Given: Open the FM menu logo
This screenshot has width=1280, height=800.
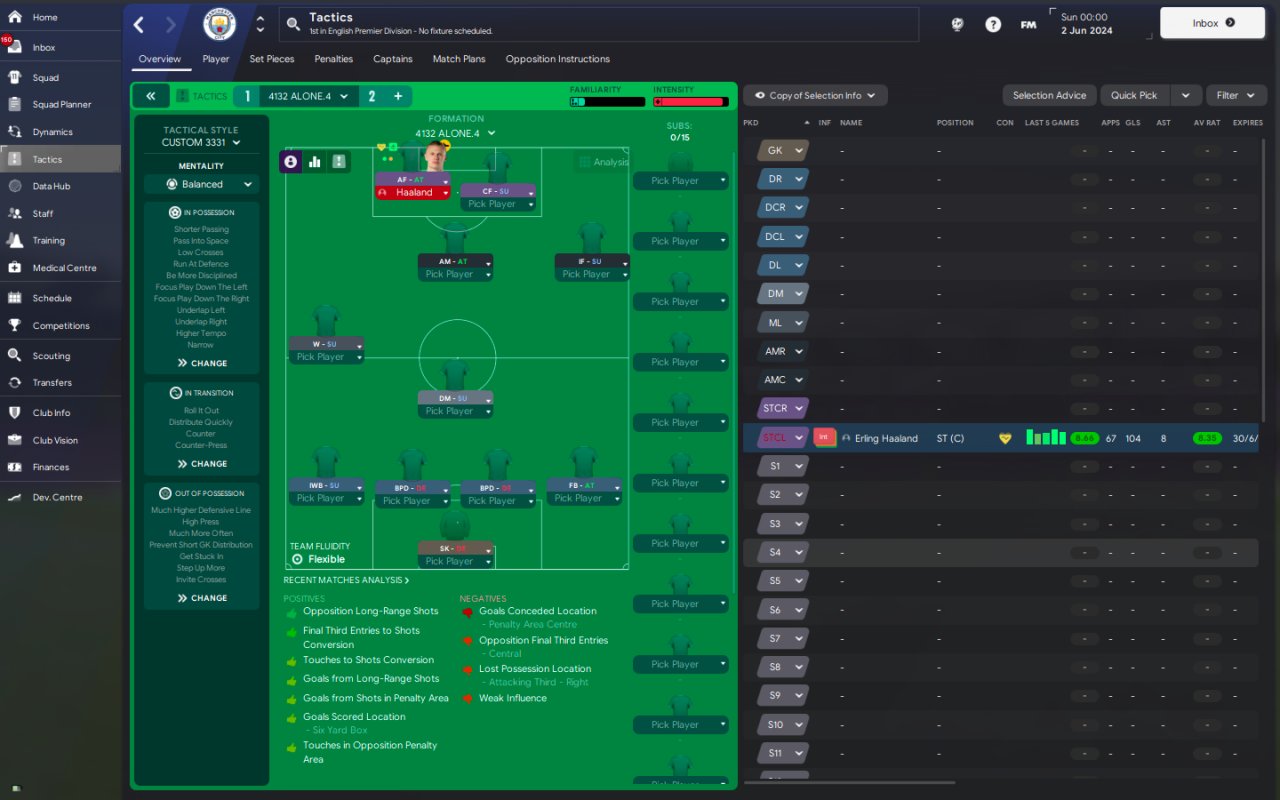Looking at the screenshot, I should pyautogui.click(x=1028, y=24).
